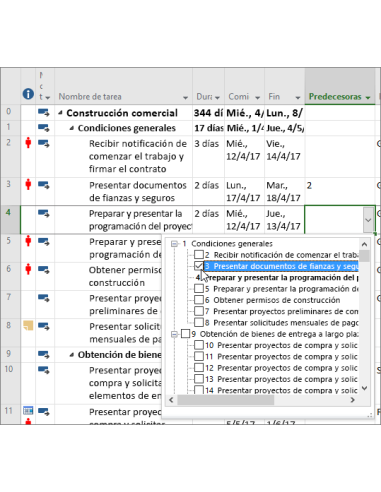The width and height of the screenshot is (381, 492).
Task: Click the dropdown horizontal scrollbar right arrow
Action: pos(353,400)
